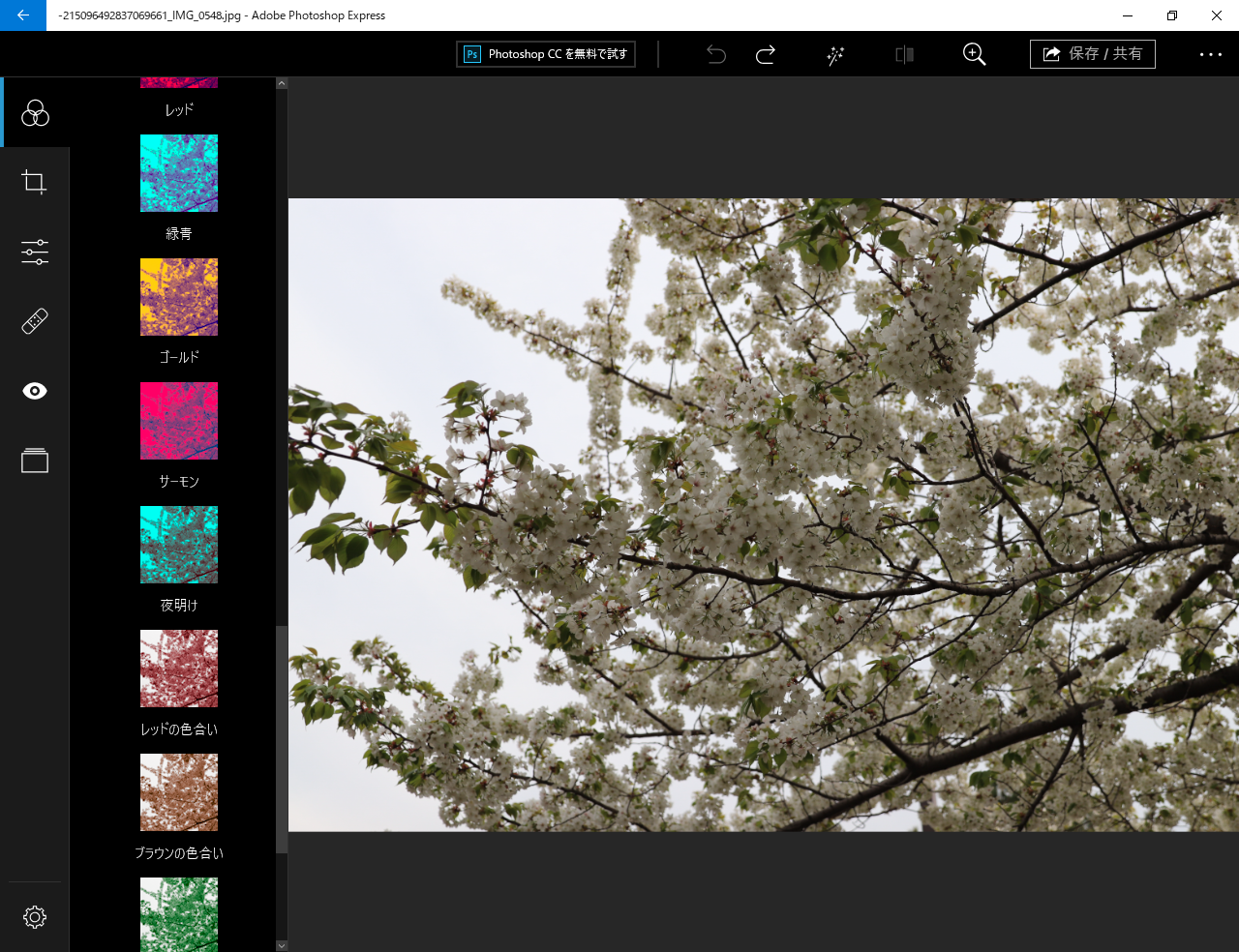This screenshot has width=1239, height=952.
Task: Undo the last edit
Action: click(716, 54)
